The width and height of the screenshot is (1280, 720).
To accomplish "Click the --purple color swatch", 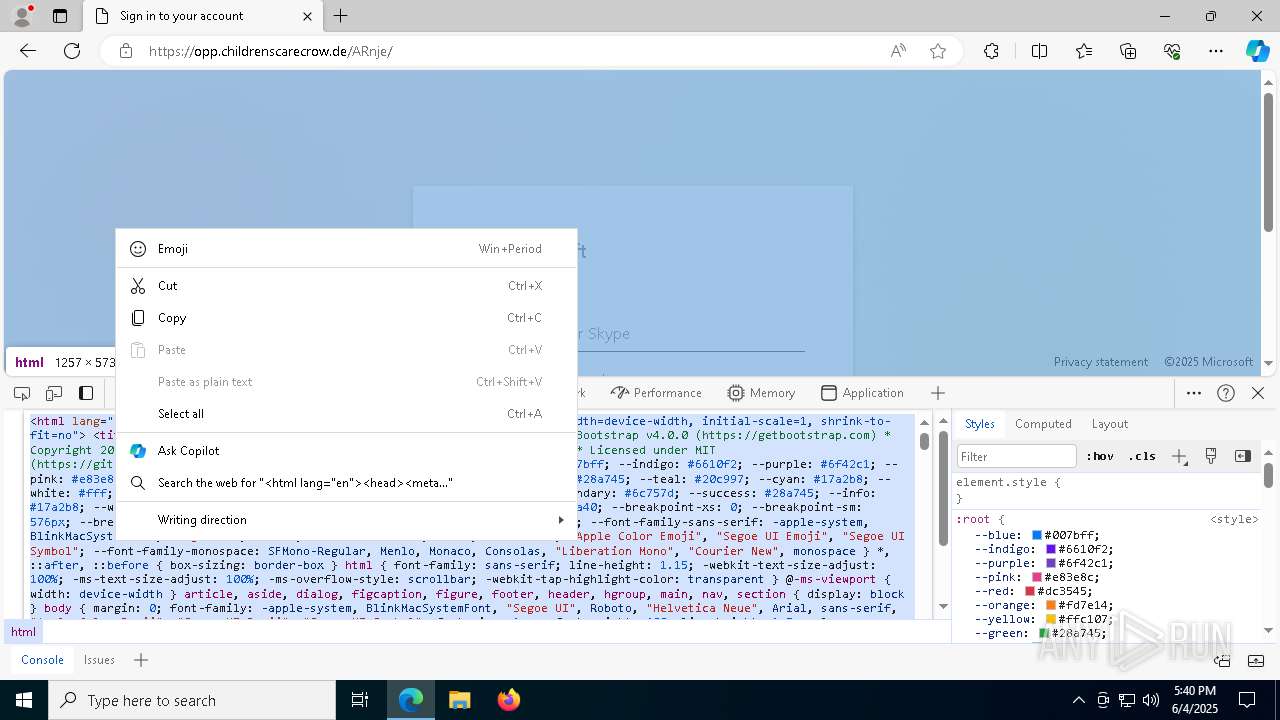I will click(x=1051, y=563).
